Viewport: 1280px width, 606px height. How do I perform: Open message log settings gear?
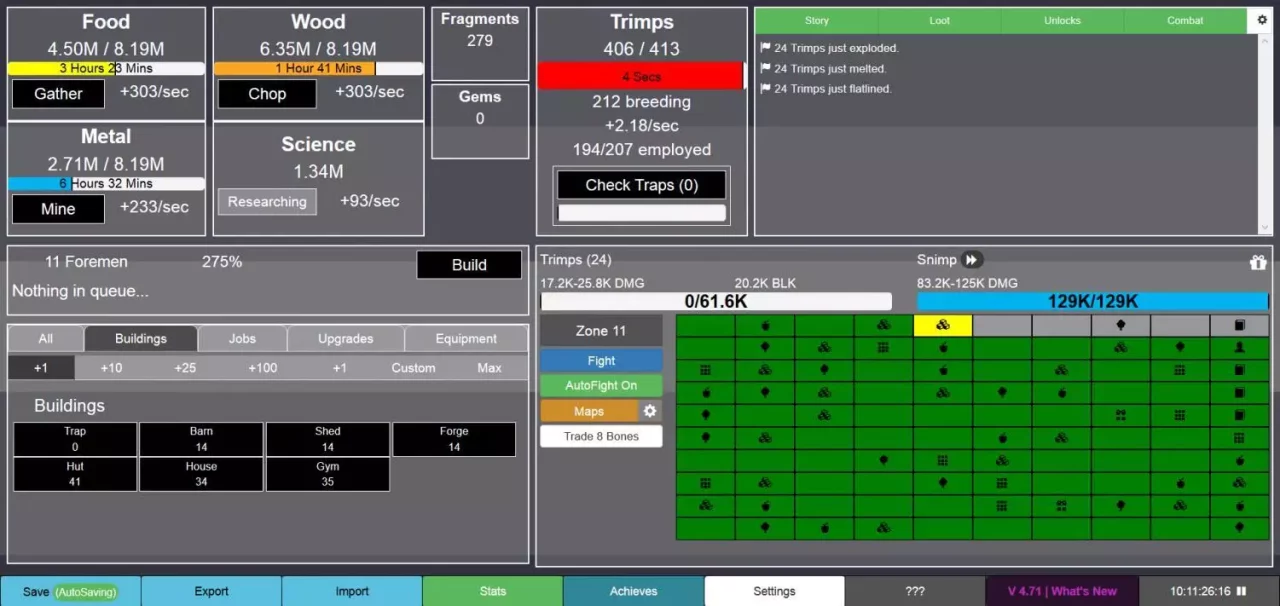(1262, 20)
